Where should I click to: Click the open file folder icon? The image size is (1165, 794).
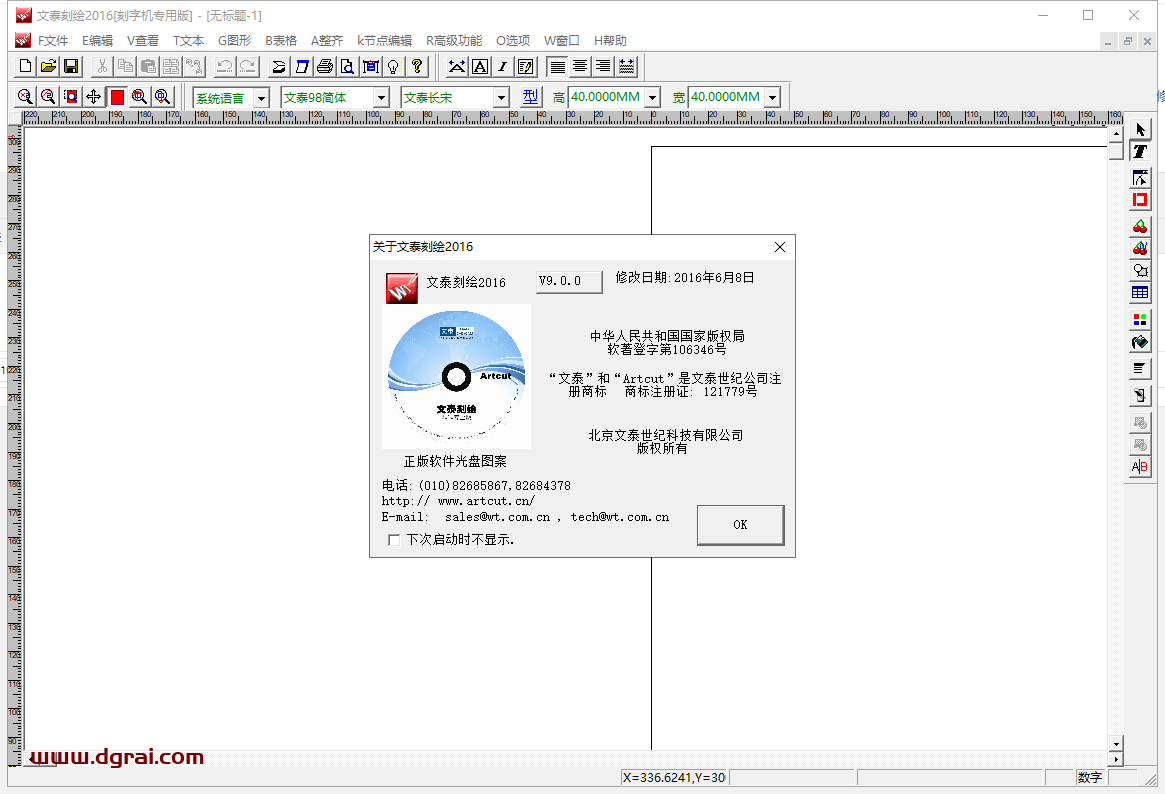pos(48,66)
